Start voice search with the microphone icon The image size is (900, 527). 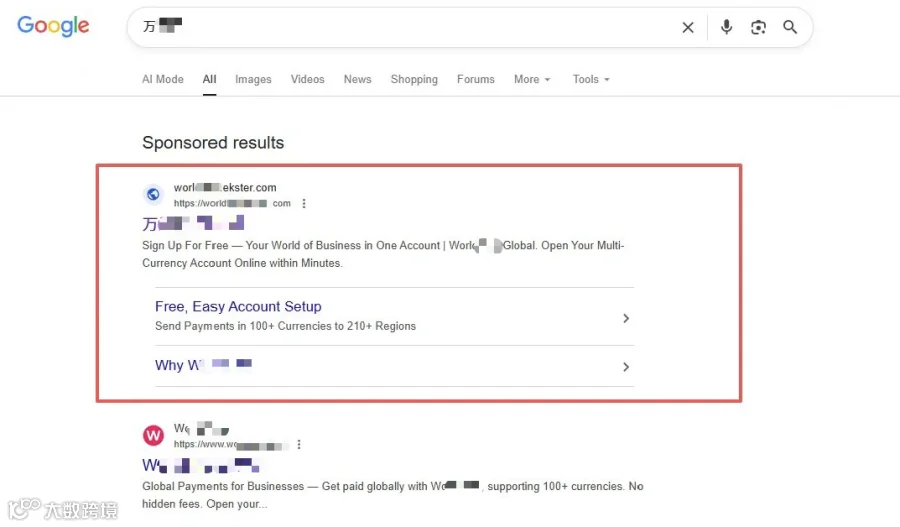(x=726, y=27)
